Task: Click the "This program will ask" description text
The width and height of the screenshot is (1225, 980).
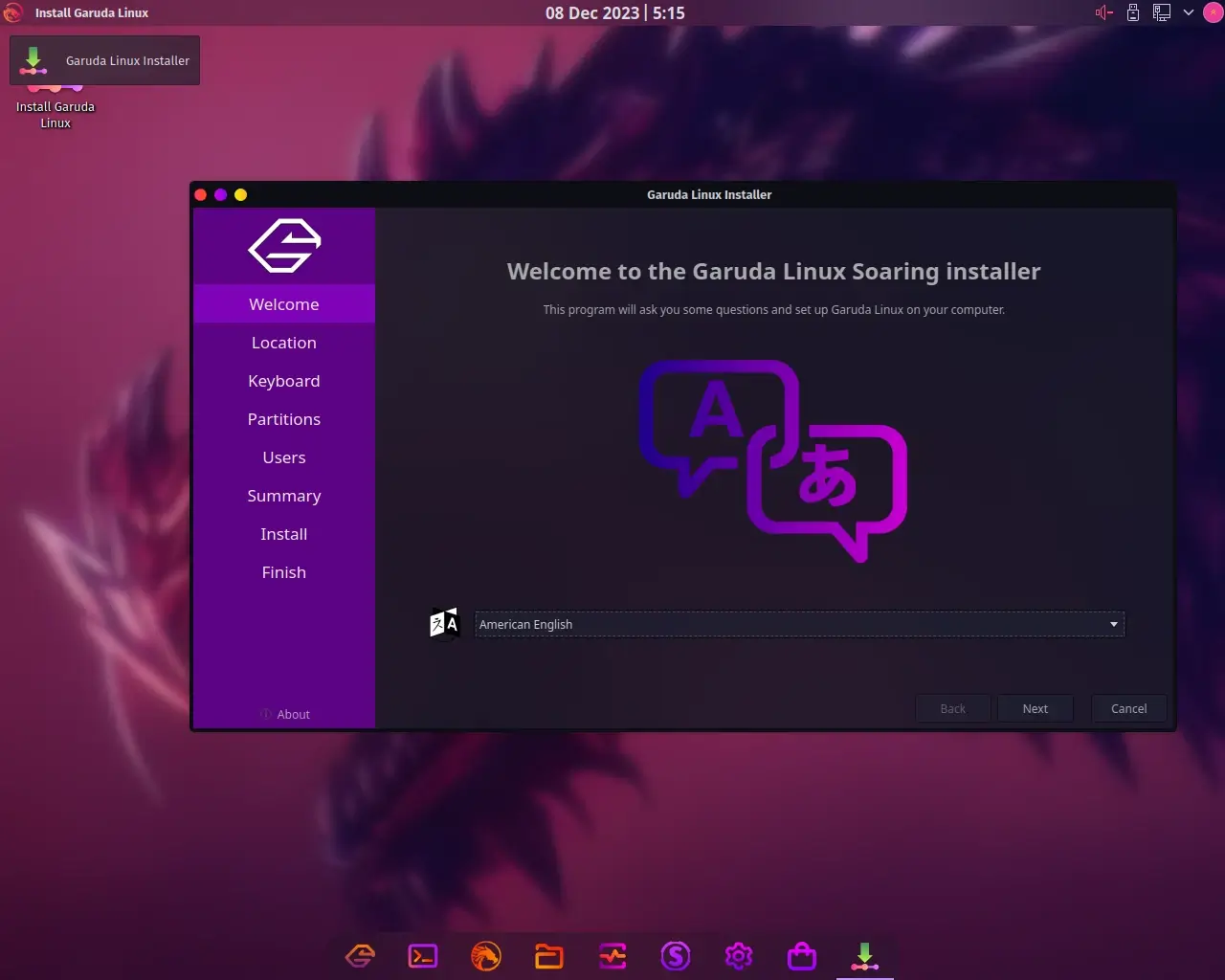Action: coord(773,309)
